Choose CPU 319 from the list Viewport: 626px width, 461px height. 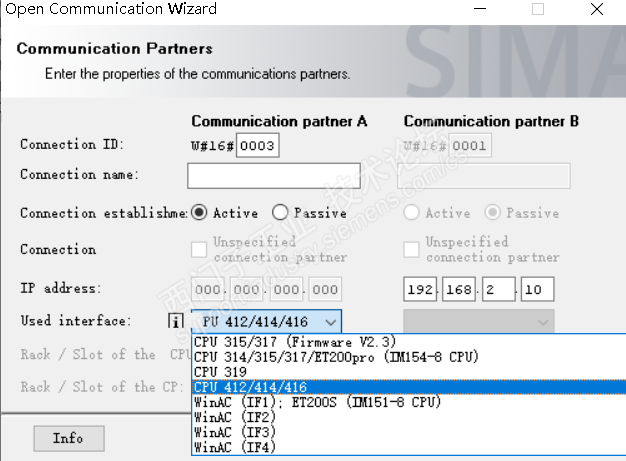(x=409, y=372)
